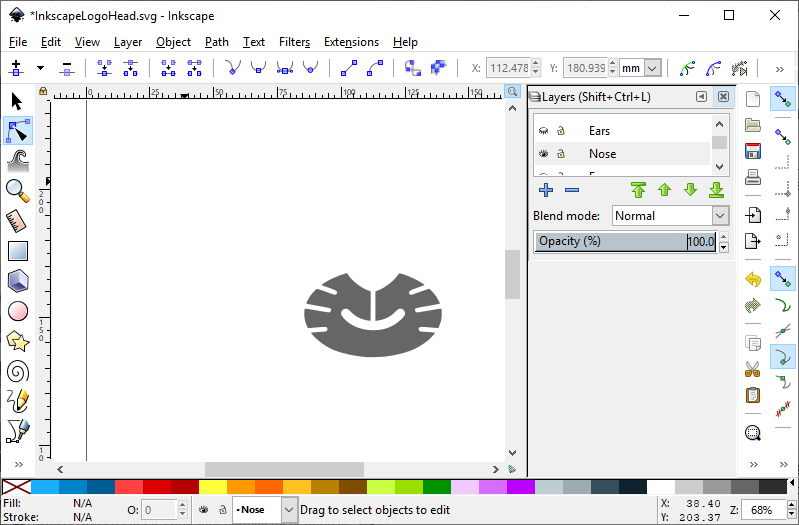Expand toolbox overflow chevron at bottom left

click(19, 464)
